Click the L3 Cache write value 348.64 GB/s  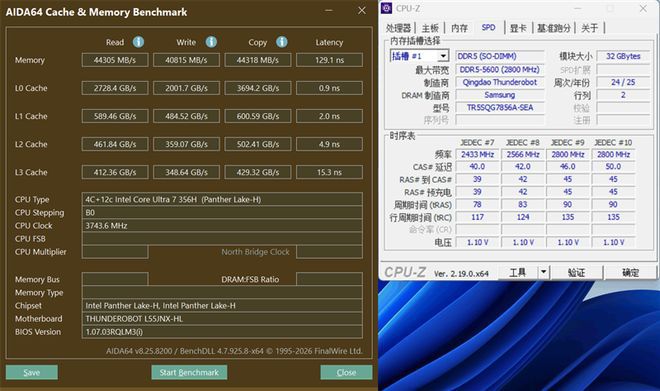tap(186, 172)
